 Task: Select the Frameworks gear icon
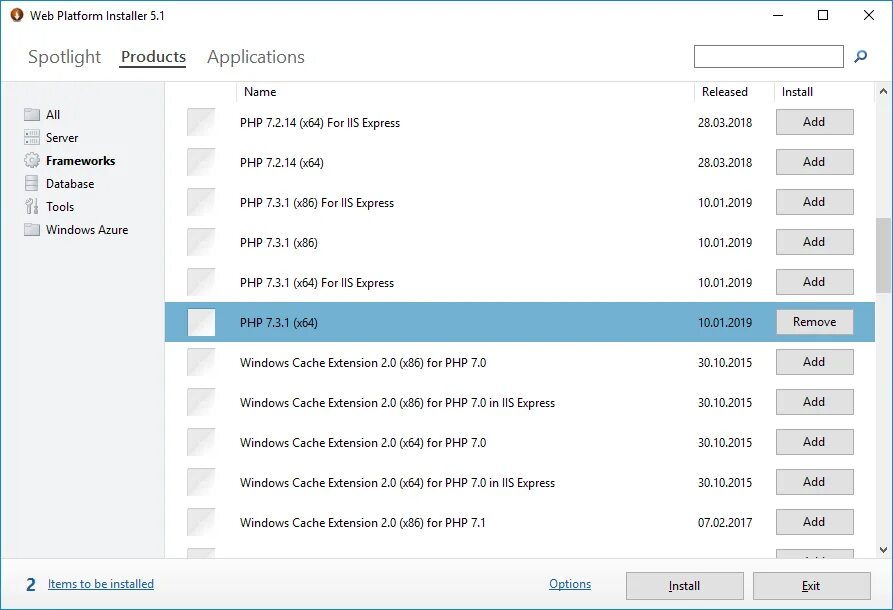pos(32,161)
